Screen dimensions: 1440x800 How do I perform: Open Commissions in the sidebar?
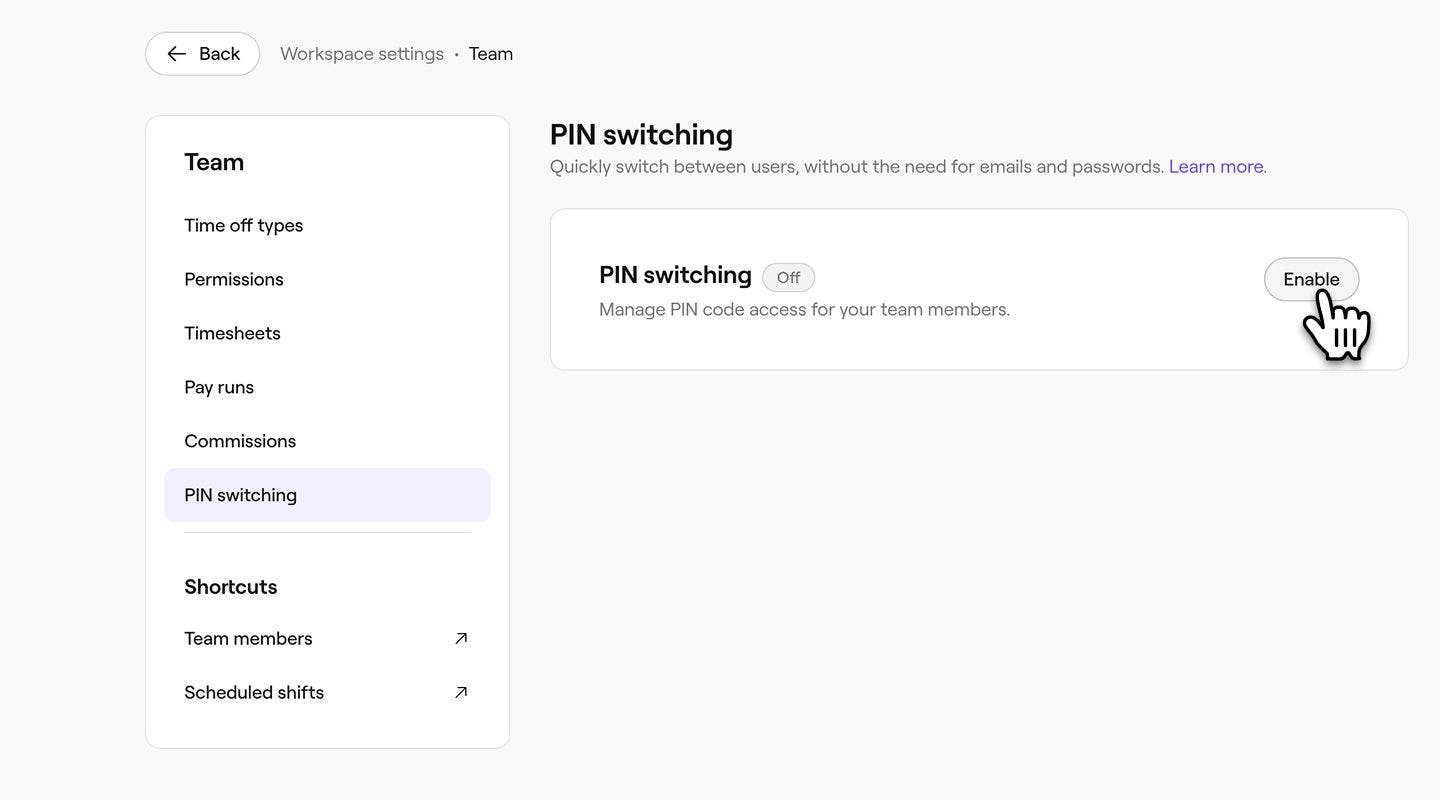(x=240, y=441)
